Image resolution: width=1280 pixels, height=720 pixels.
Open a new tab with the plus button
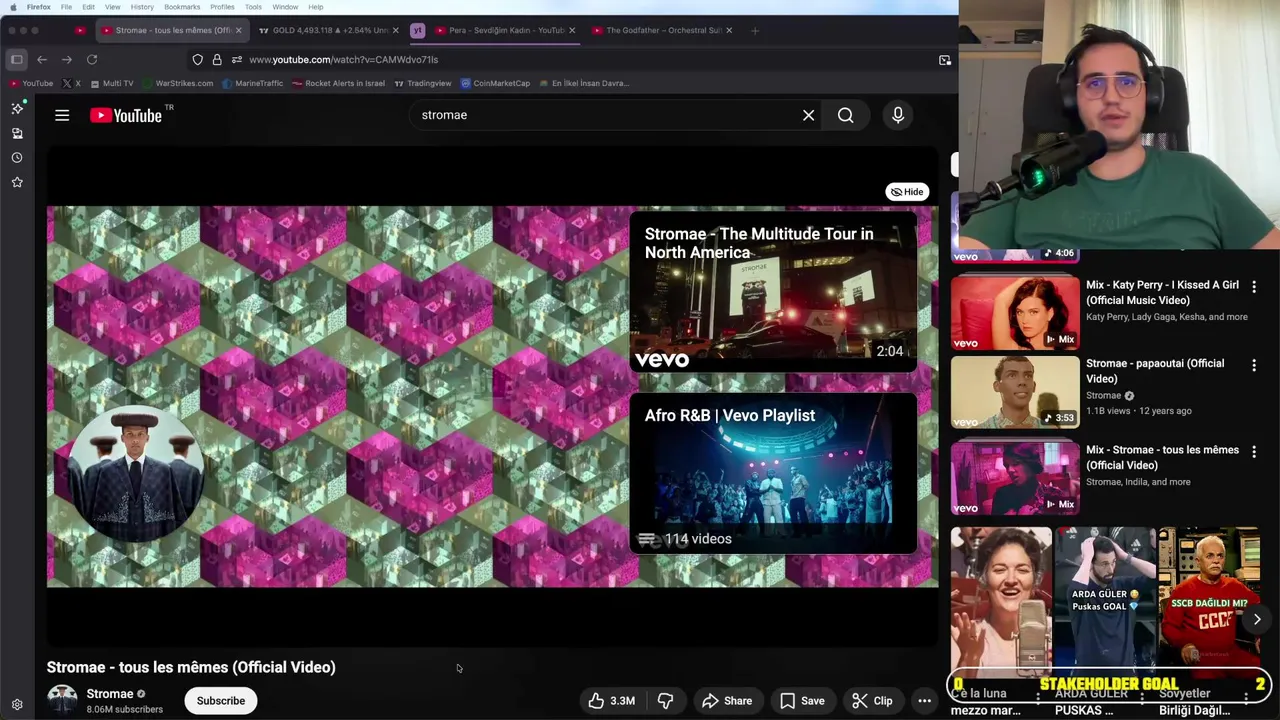(x=755, y=30)
